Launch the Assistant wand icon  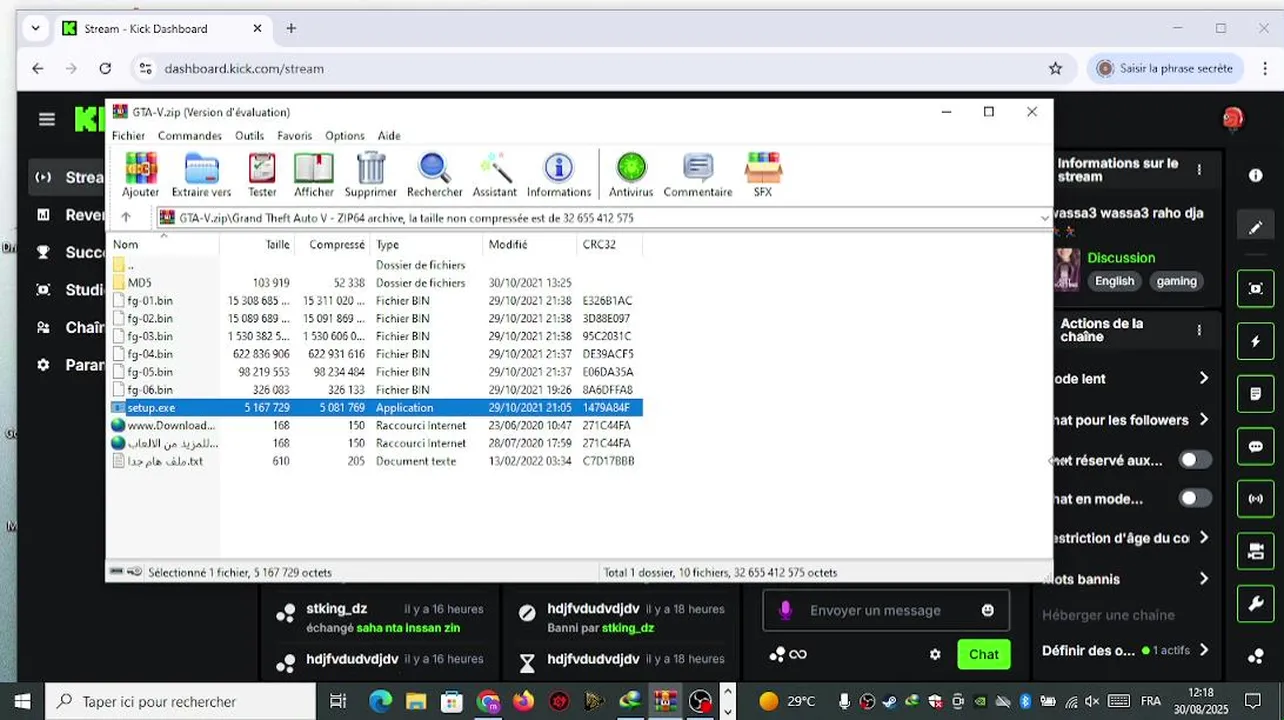tap(495, 174)
